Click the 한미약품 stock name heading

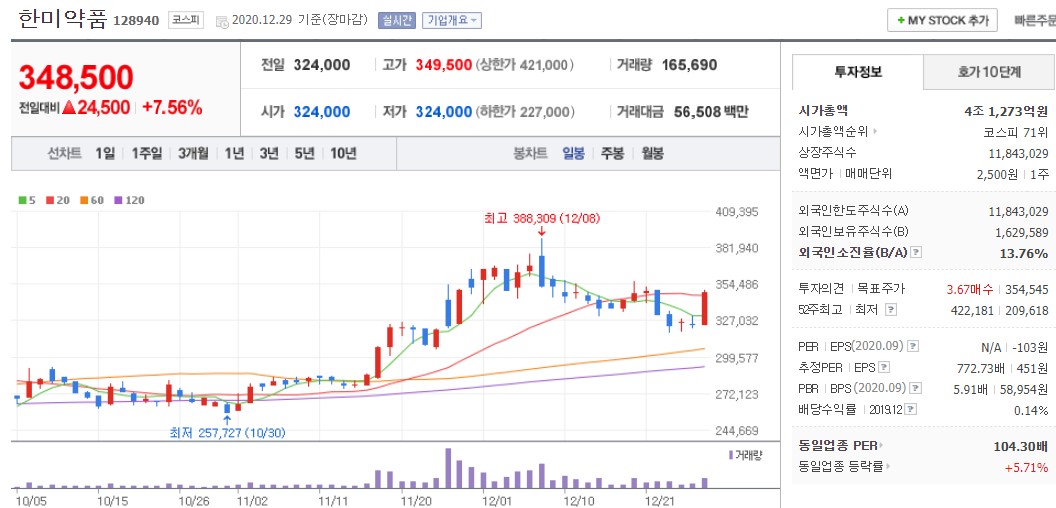63,19
